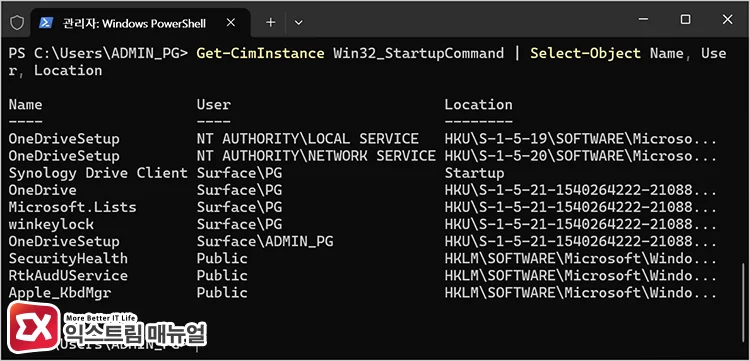Minimize the terminal window
This screenshot has height=361, width=750.
click(x=644, y=20)
